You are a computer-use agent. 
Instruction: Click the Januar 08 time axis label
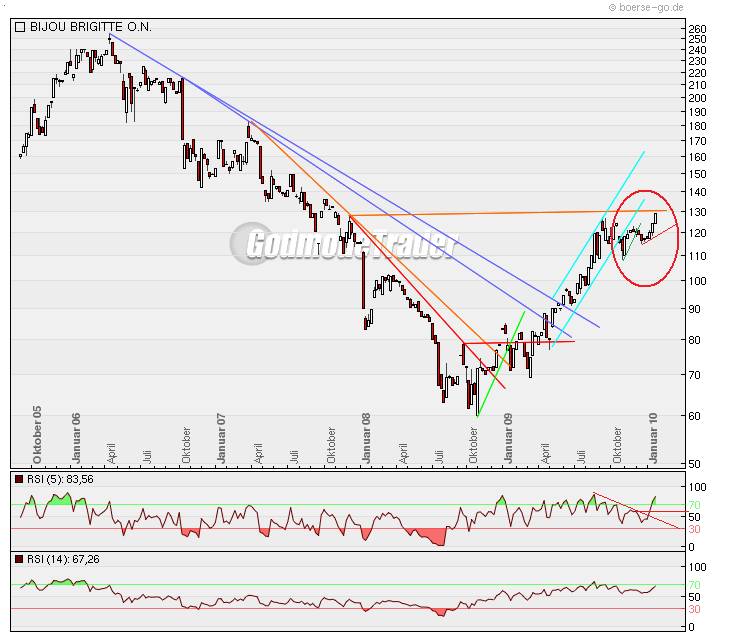tap(366, 438)
